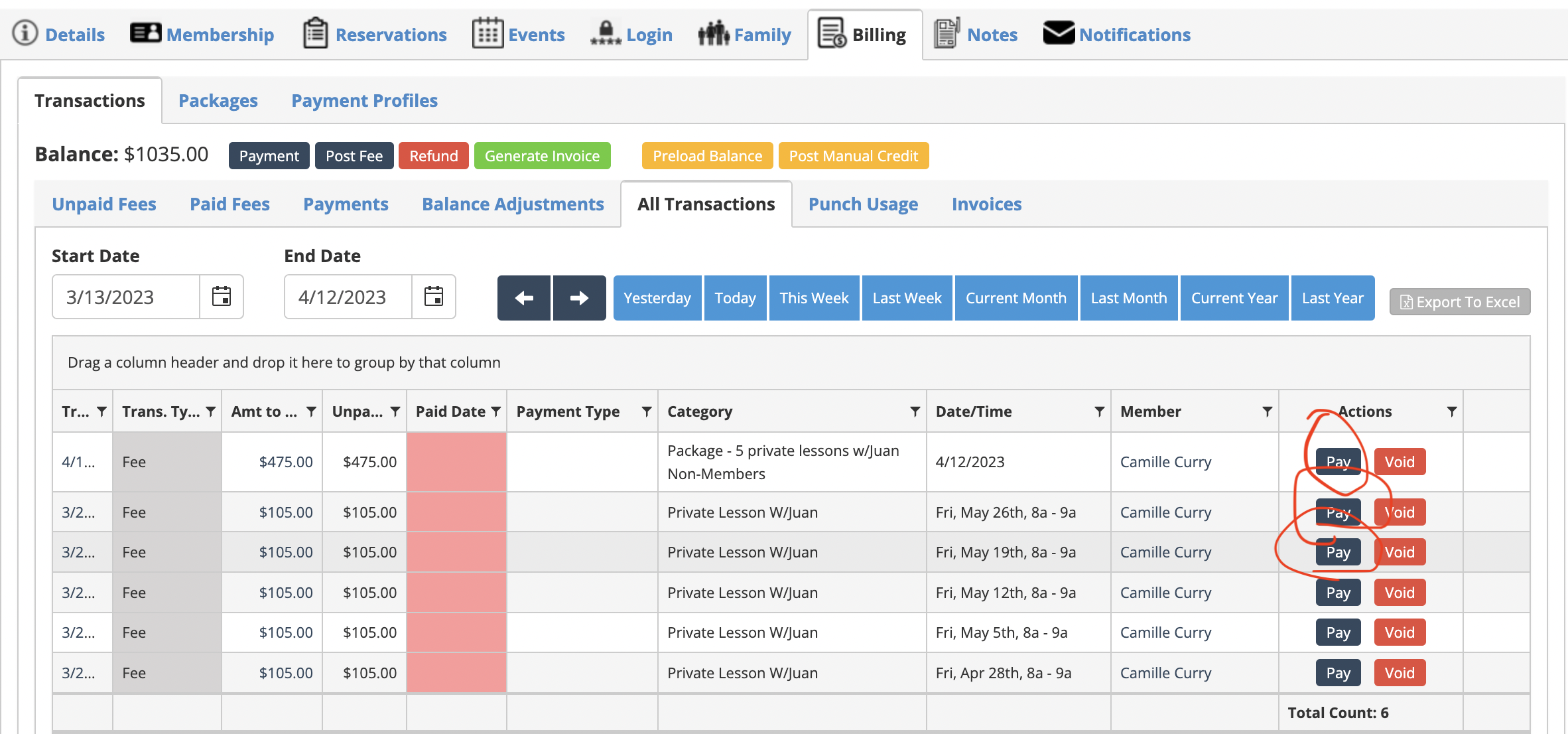Open the Start Date calendar picker
This screenshot has height=734, width=1568.
(222, 297)
